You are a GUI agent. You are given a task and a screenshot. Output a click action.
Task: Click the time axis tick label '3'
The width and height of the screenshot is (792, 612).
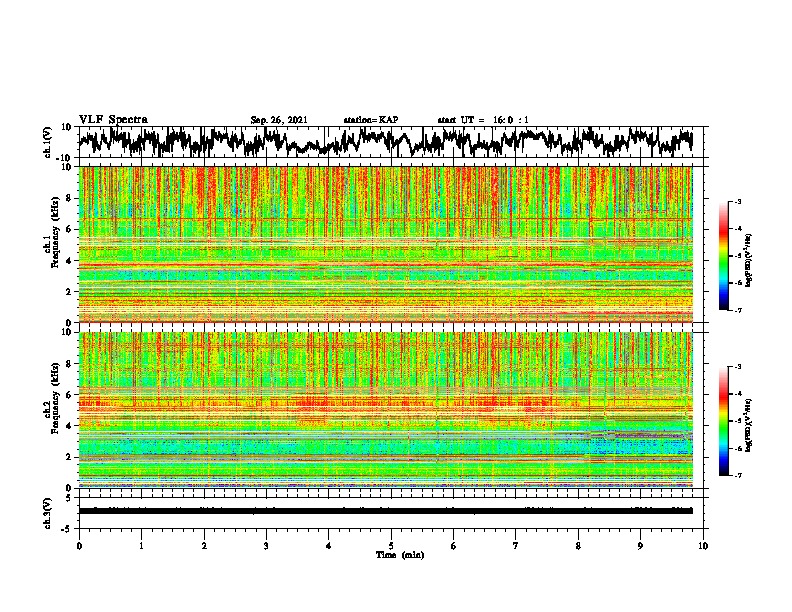[266, 546]
